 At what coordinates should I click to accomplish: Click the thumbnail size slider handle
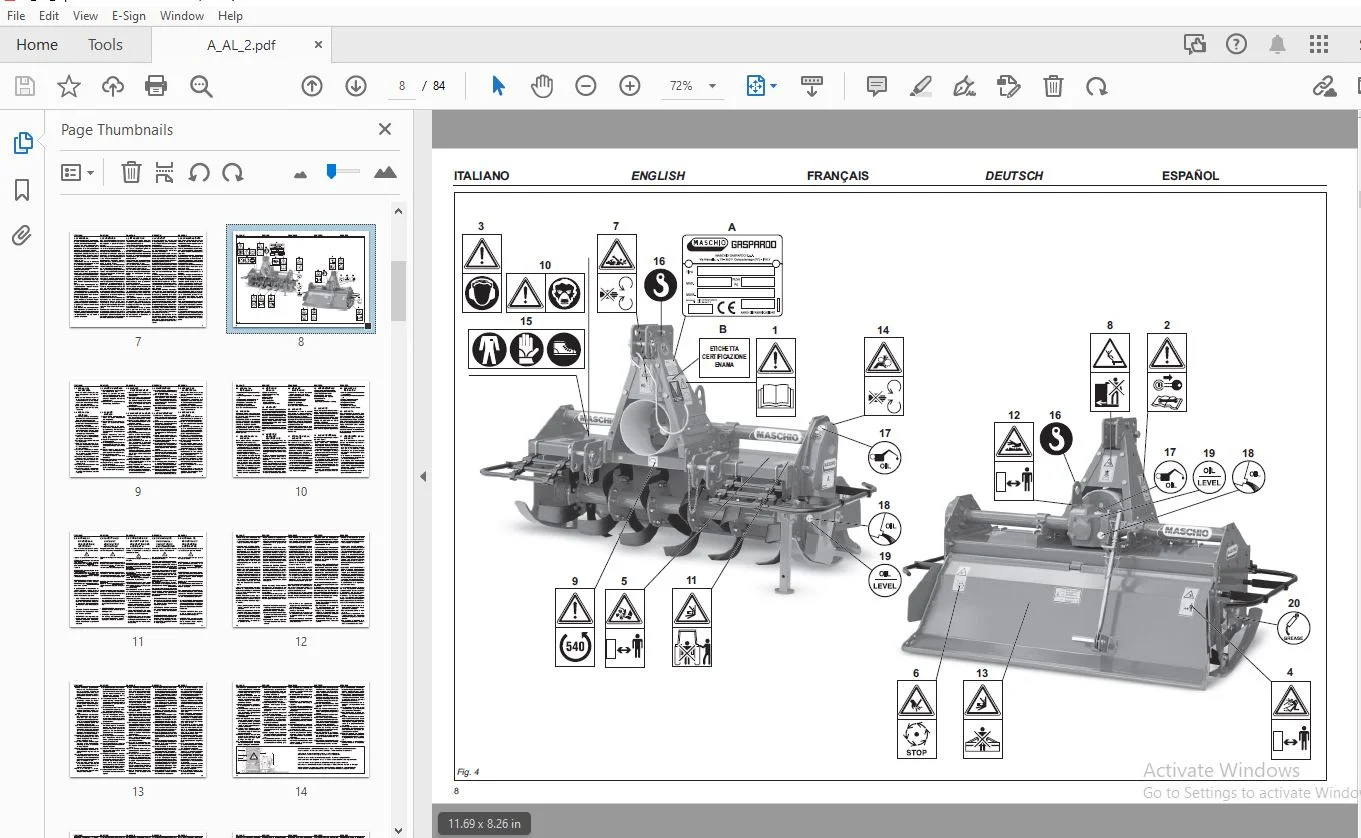pos(332,172)
